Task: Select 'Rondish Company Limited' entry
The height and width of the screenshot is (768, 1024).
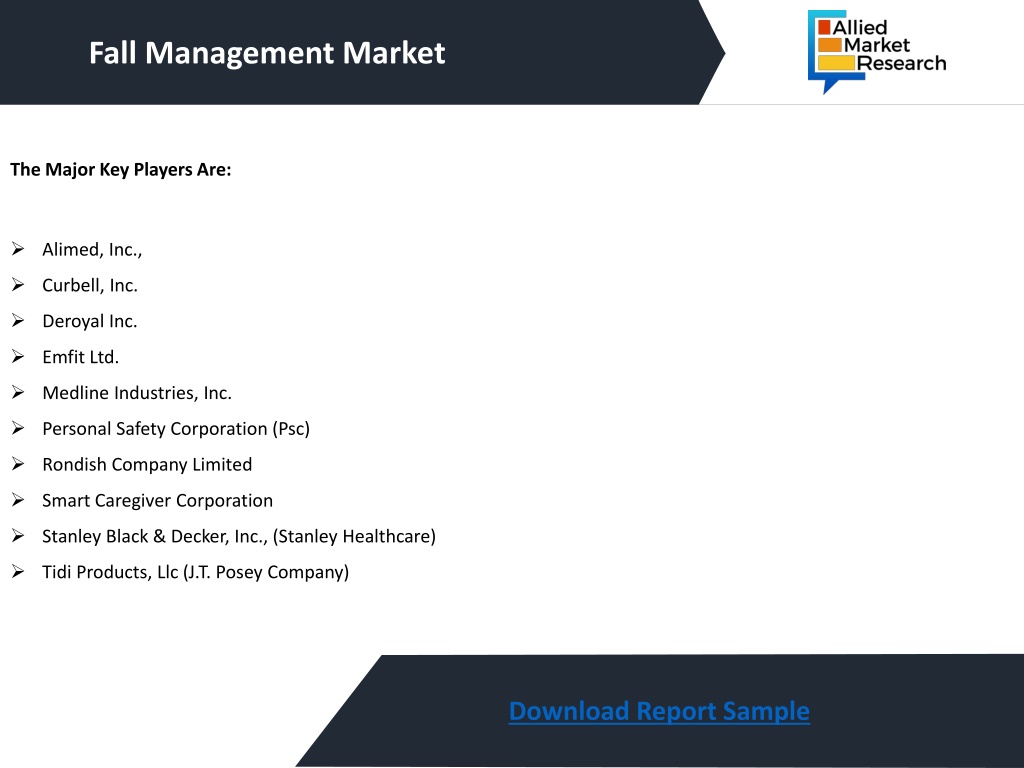Action: click(147, 464)
